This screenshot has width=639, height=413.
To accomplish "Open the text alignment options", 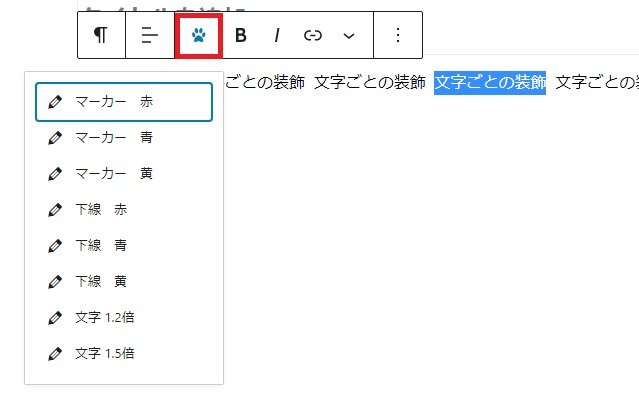I will 150,35.
